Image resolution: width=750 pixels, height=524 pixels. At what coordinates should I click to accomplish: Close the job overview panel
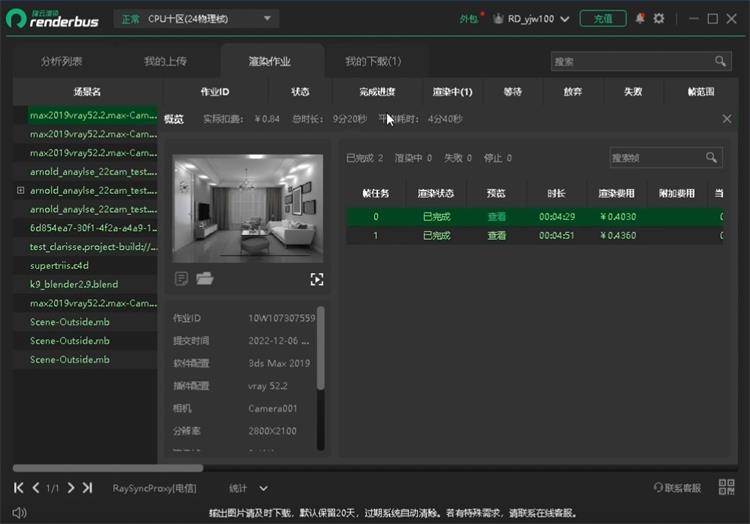pos(727,119)
